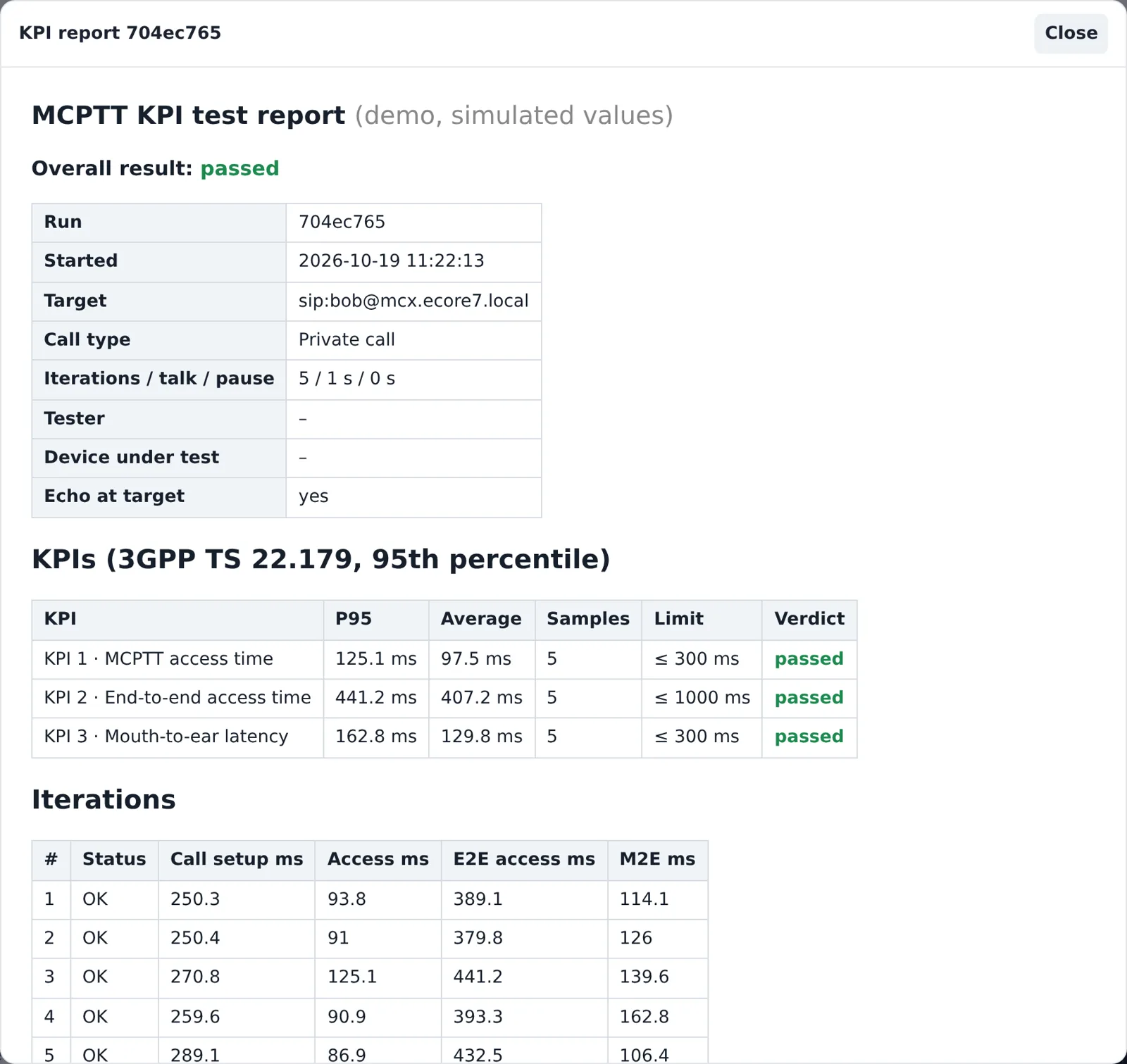Click the Samples column header
Viewport: 1127px width, 1064px height.
click(588, 619)
